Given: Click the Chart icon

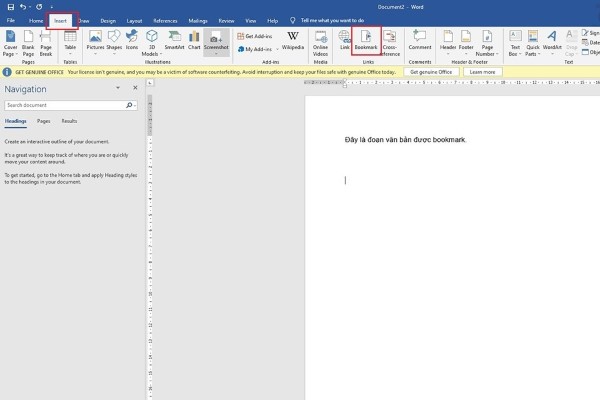Looking at the screenshot, I should pos(194,46).
